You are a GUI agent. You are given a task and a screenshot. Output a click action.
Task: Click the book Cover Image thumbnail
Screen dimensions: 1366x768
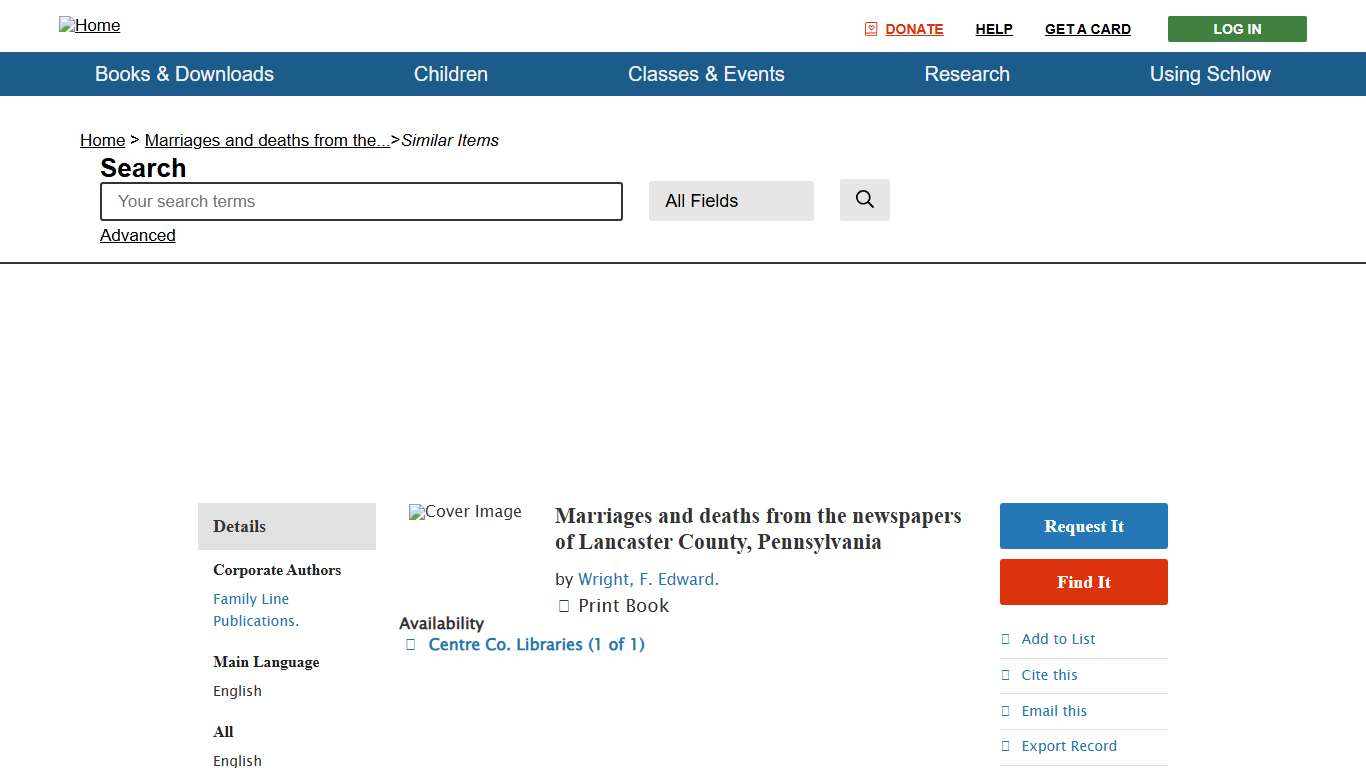click(464, 512)
